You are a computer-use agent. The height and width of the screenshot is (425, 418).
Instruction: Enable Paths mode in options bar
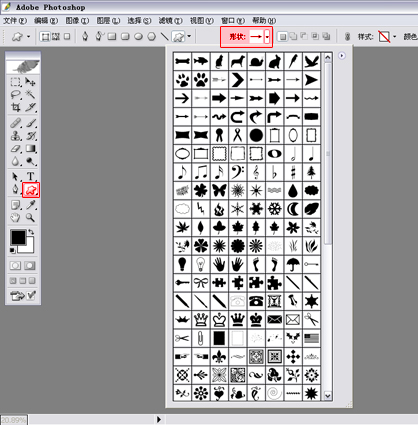(x=56, y=36)
